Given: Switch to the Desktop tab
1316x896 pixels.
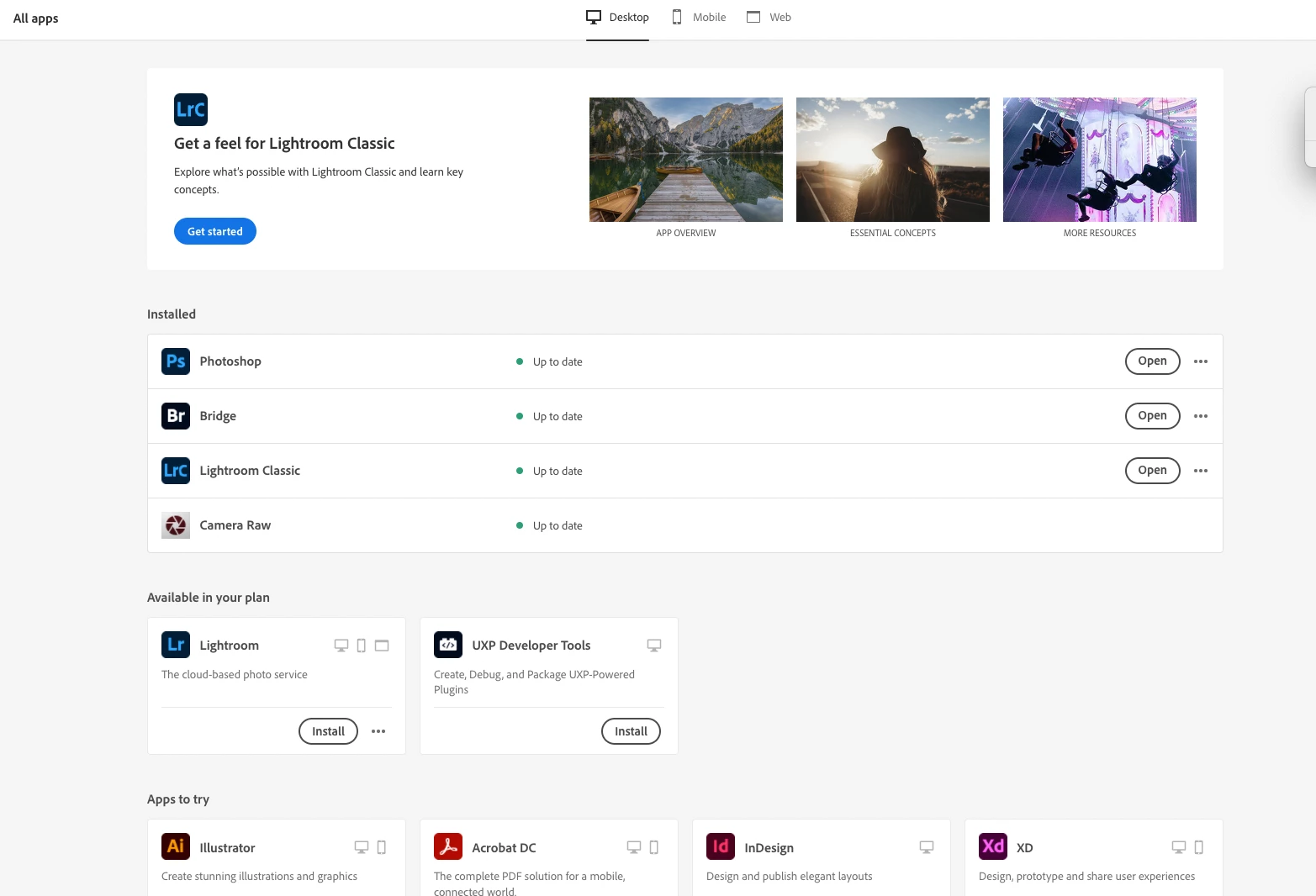Looking at the screenshot, I should coord(617,17).
